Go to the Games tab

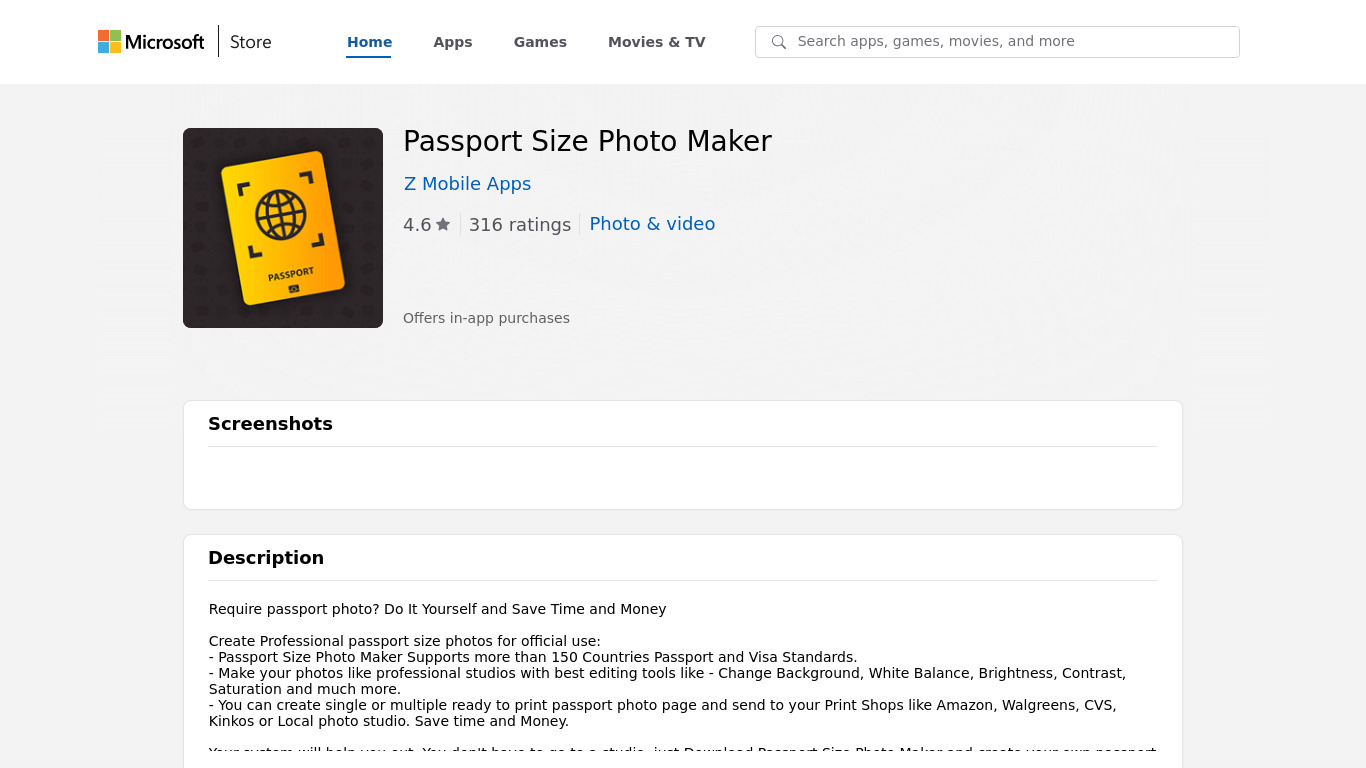tap(540, 42)
